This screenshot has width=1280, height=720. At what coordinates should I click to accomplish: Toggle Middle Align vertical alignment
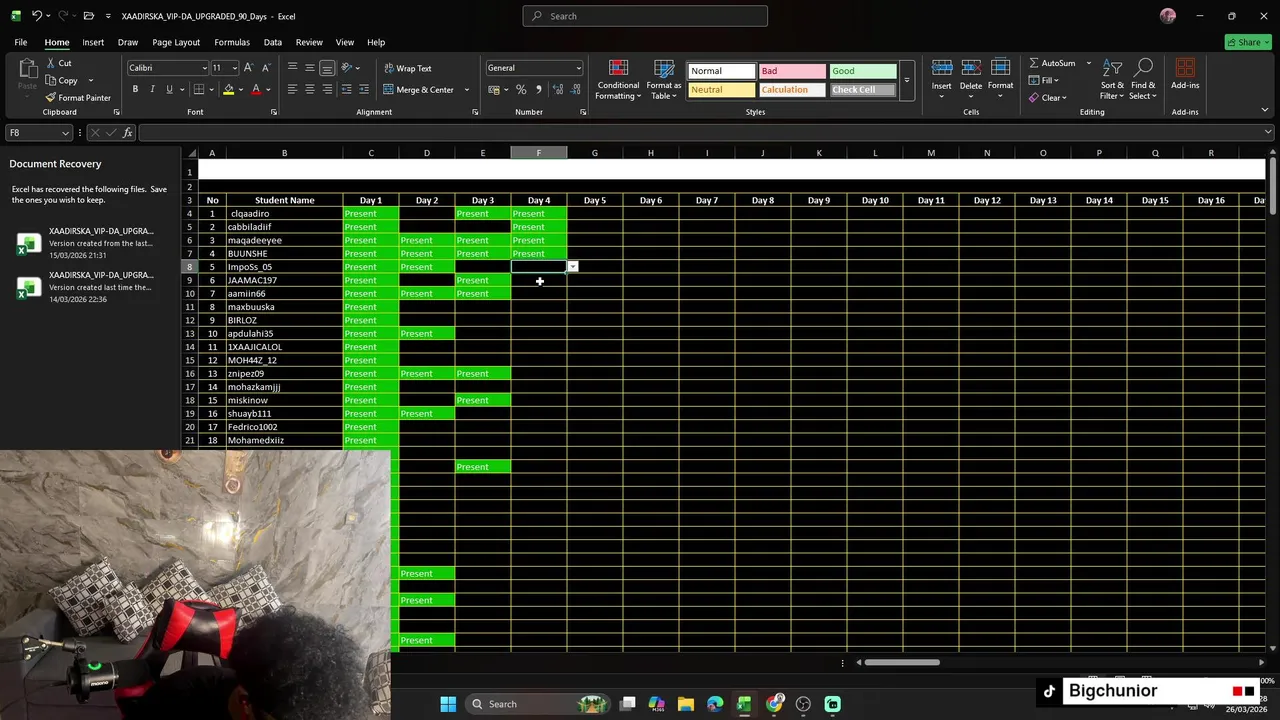[x=309, y=68]
